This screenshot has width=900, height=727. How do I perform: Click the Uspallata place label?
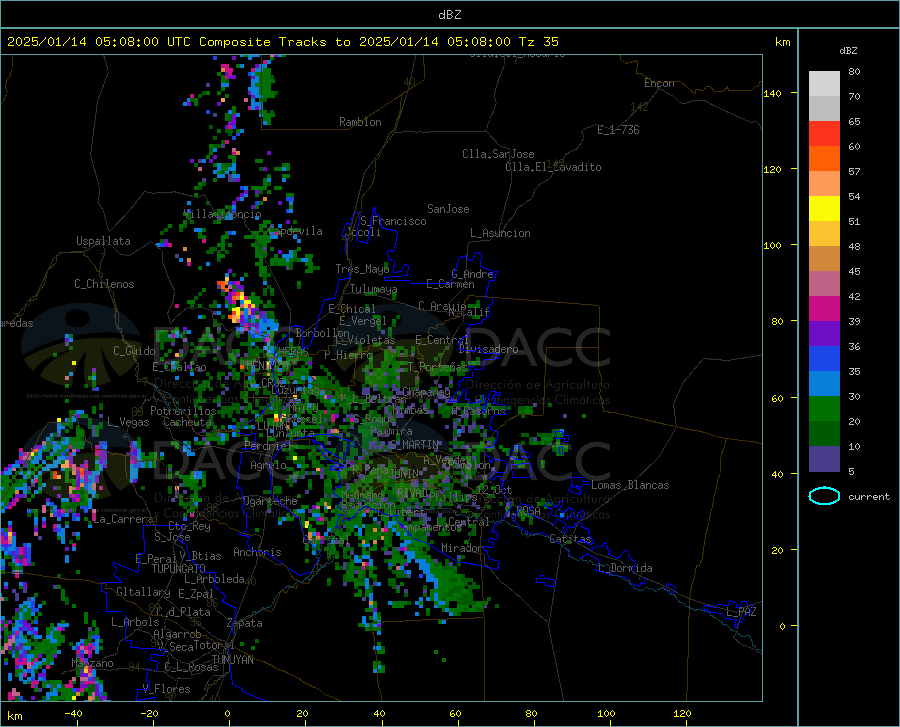point(103,241)
